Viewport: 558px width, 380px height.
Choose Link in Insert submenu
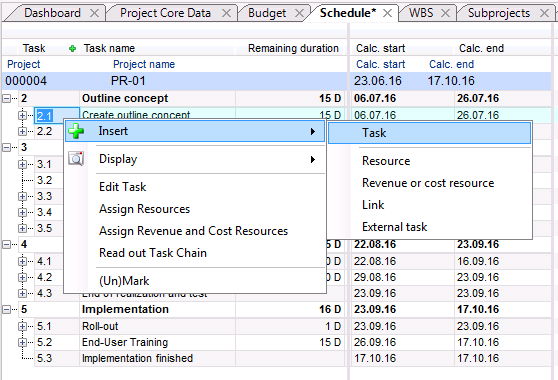[x=373, y=205]
